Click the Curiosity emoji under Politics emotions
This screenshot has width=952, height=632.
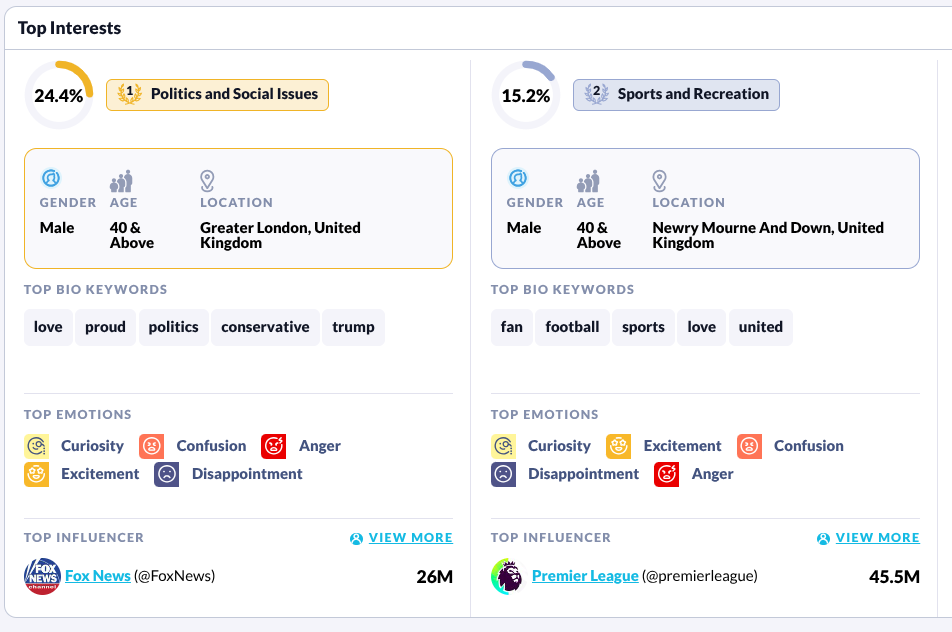click(x=37, y=446)
